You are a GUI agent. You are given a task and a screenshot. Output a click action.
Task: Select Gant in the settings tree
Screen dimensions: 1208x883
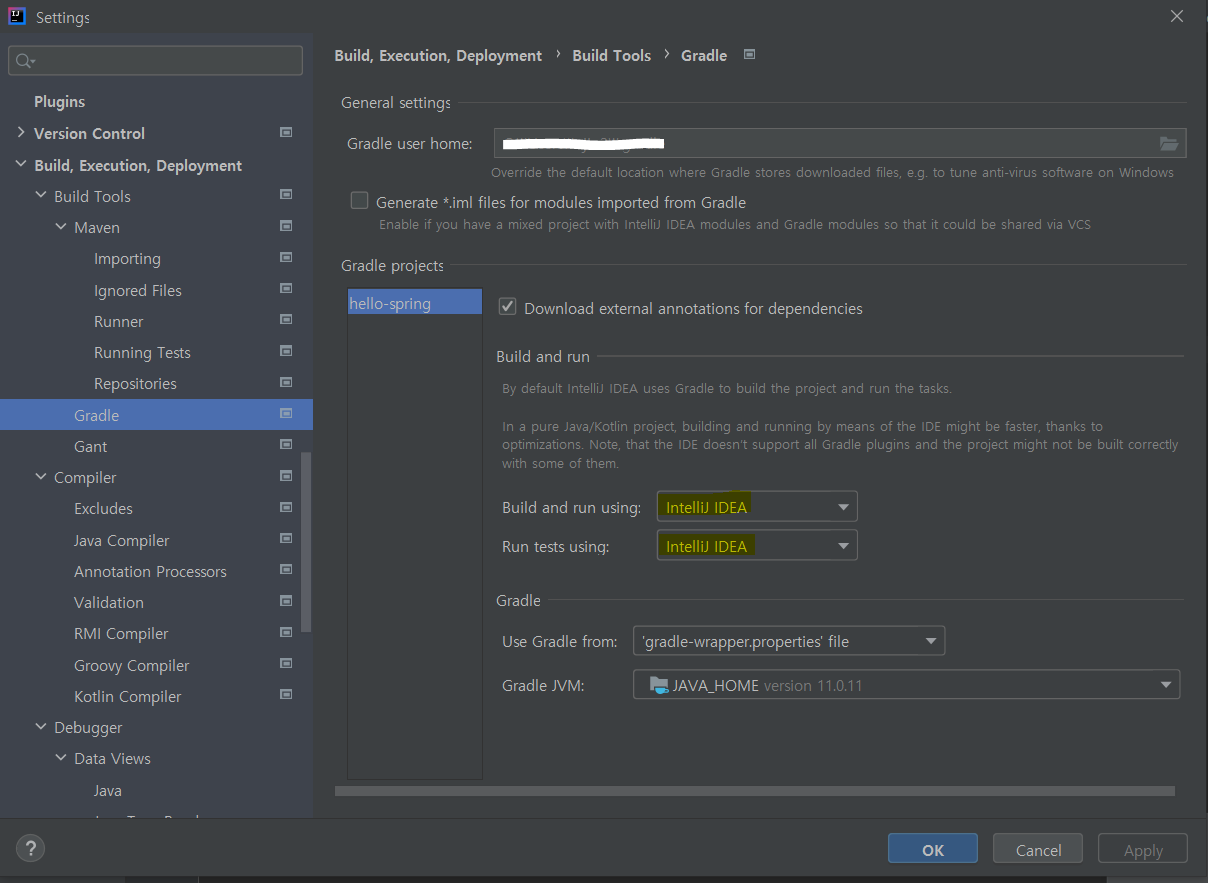(90, 446)
